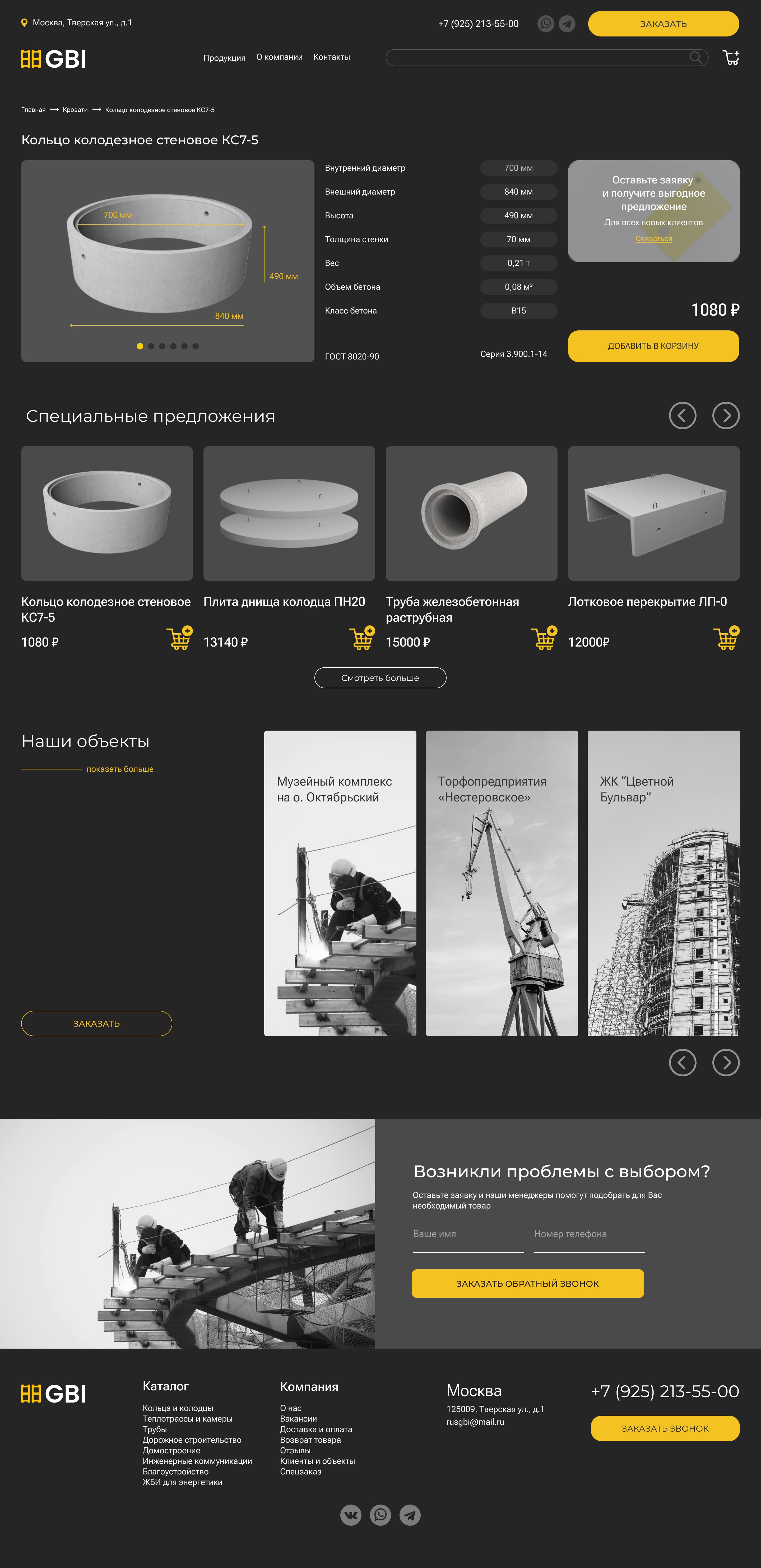761x1568 pixels.
Task: Go to previous objects slide arrow
Action: pyautogui.click(x=683, y=1063)
